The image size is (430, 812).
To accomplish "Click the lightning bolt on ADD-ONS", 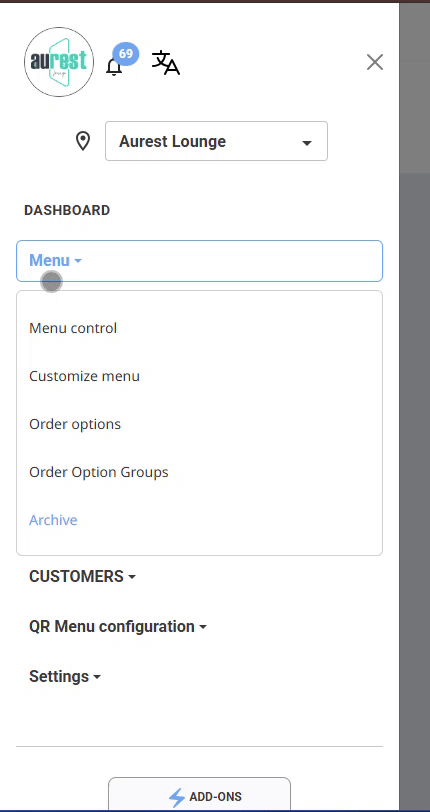I will 177,798.
